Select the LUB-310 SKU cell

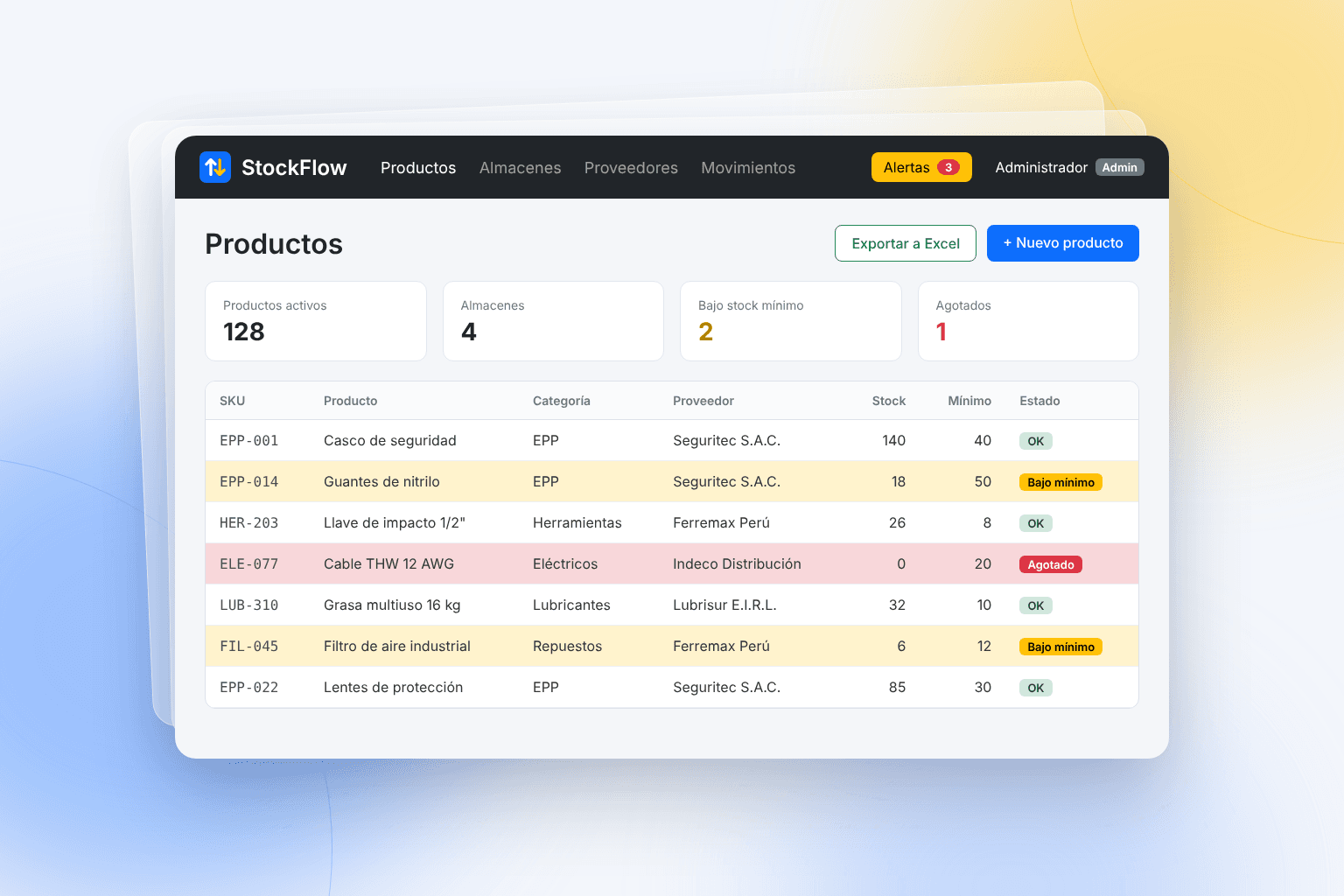tap(249, 605)
